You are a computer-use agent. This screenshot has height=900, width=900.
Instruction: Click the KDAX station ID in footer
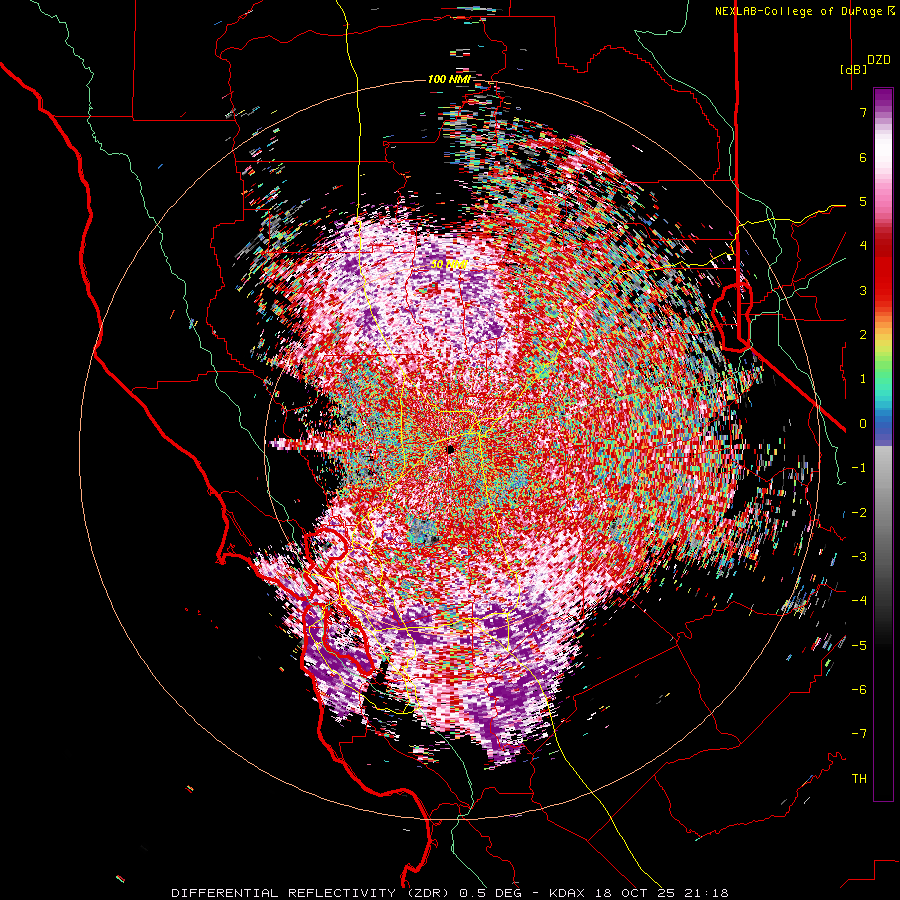(568, 893)
